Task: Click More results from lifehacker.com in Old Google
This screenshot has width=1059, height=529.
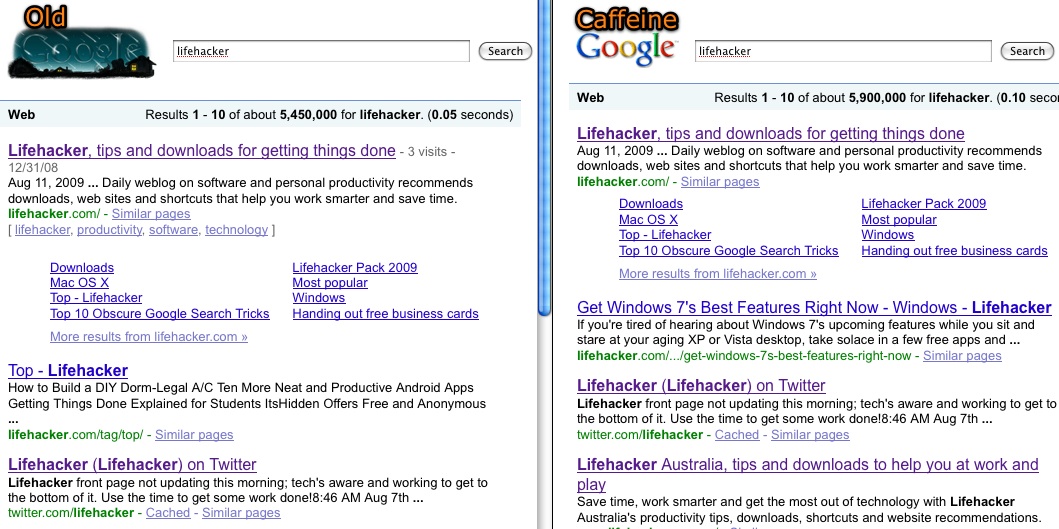Action: 149,336
